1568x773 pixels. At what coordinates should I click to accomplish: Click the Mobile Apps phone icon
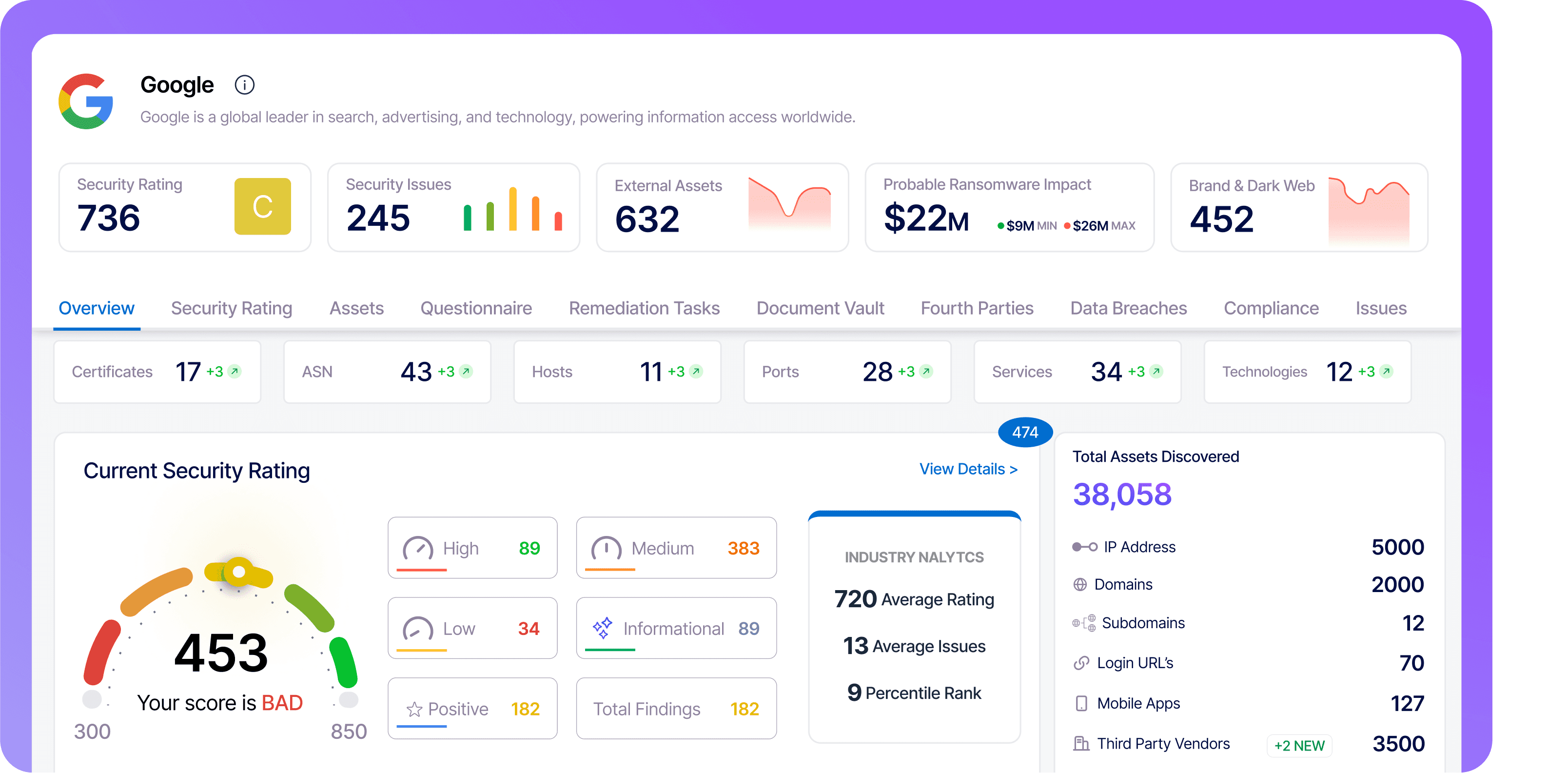click(x=1081, y=703)
